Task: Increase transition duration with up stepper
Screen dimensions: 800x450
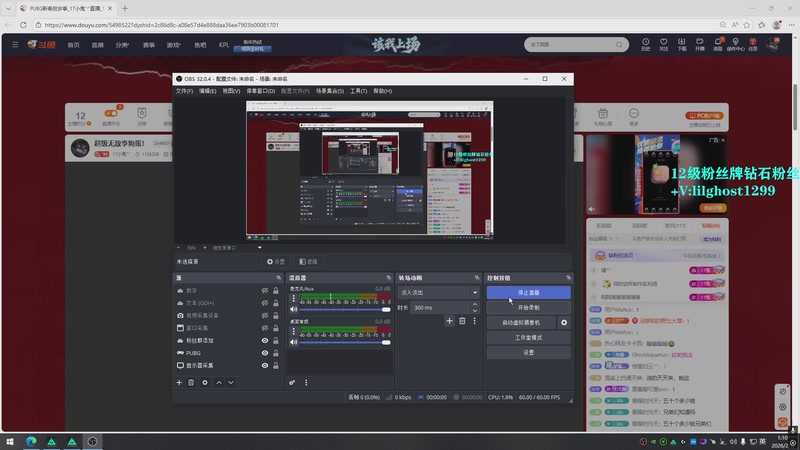Action: pyautogui.click(x=475, y=305)
